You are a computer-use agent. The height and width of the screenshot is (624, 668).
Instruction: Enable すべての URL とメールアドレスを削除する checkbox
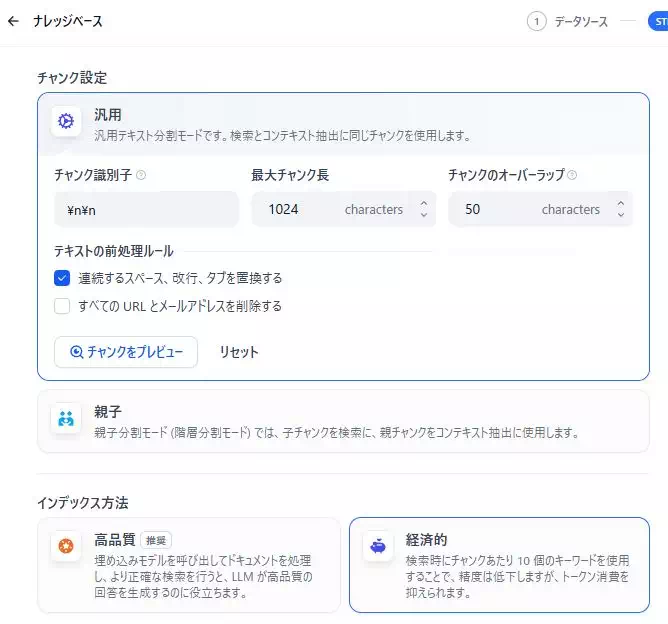point(62,306)
